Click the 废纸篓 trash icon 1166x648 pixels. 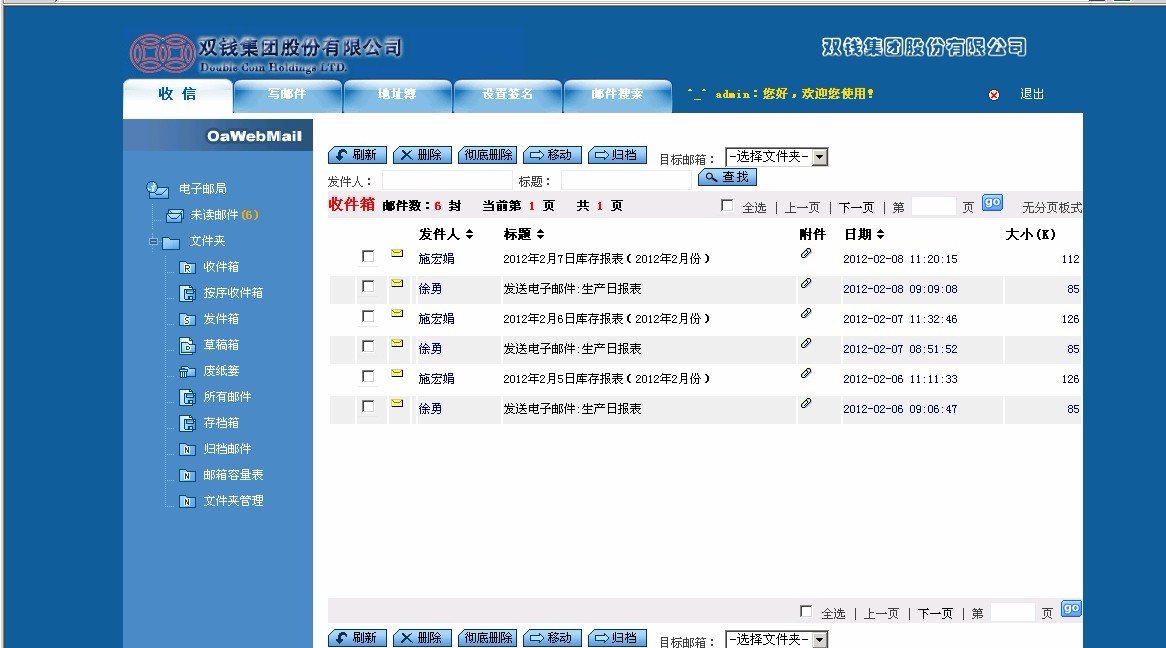pyautogui.click(x=187, y=371)
